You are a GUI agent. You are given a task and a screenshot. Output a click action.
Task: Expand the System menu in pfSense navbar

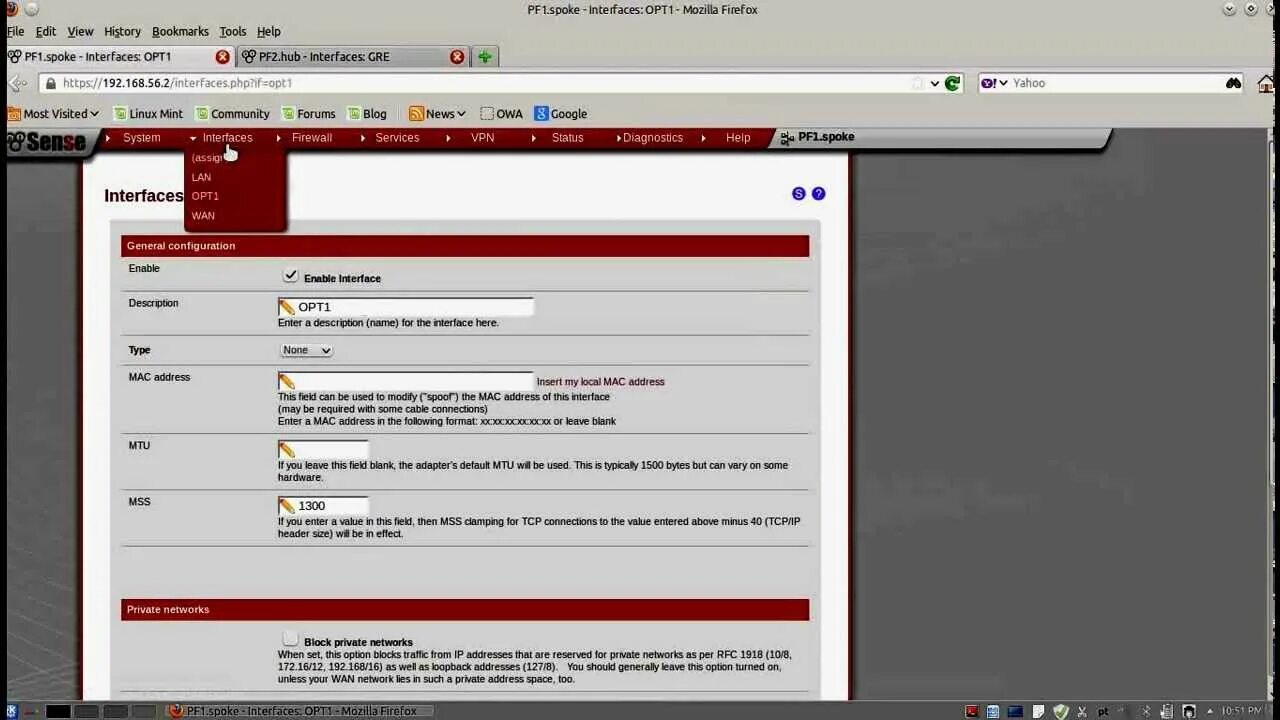click(x=141, y=138)
